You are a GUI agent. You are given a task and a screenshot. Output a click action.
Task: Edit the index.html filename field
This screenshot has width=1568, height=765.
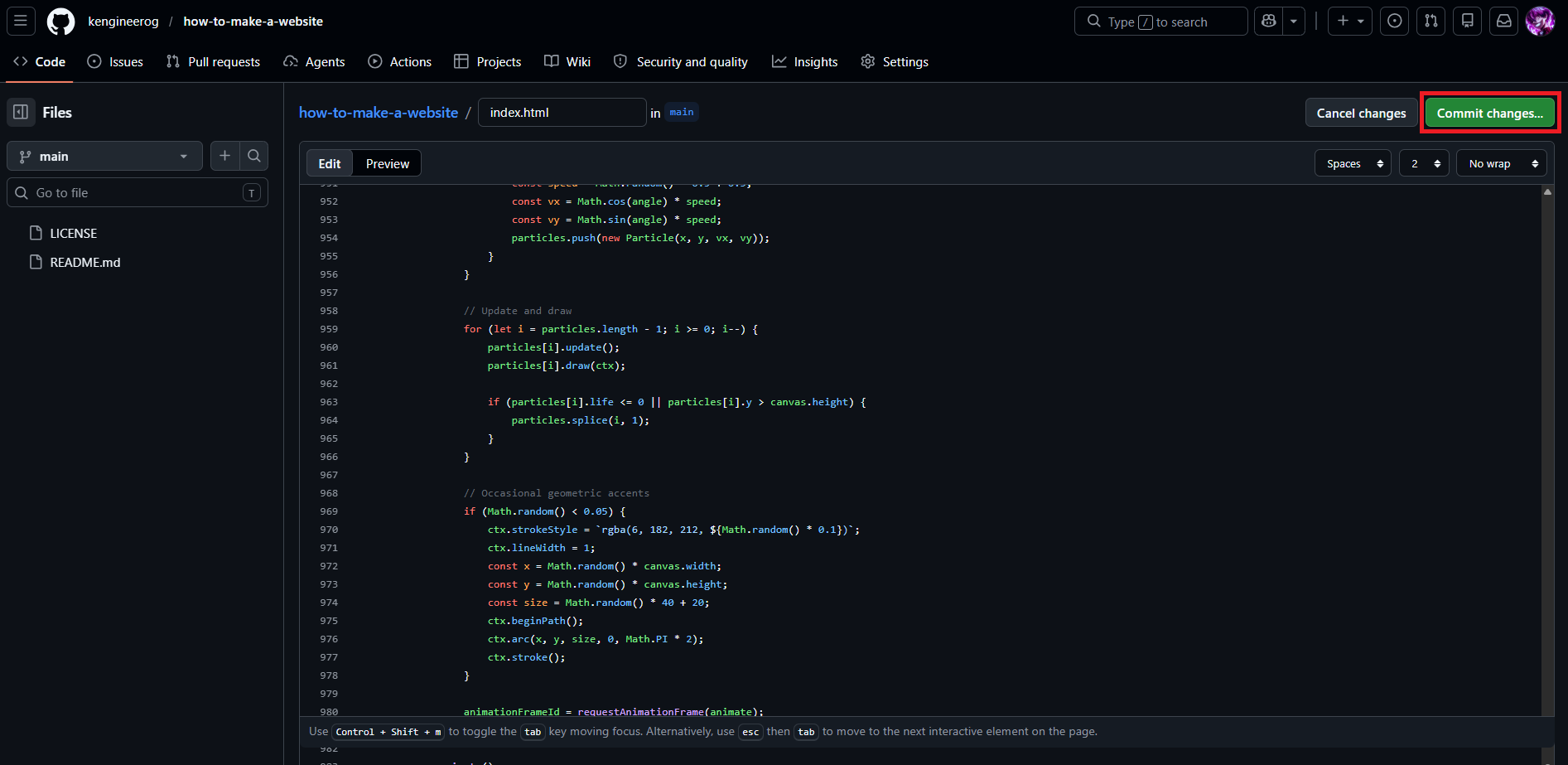[562, 113]
